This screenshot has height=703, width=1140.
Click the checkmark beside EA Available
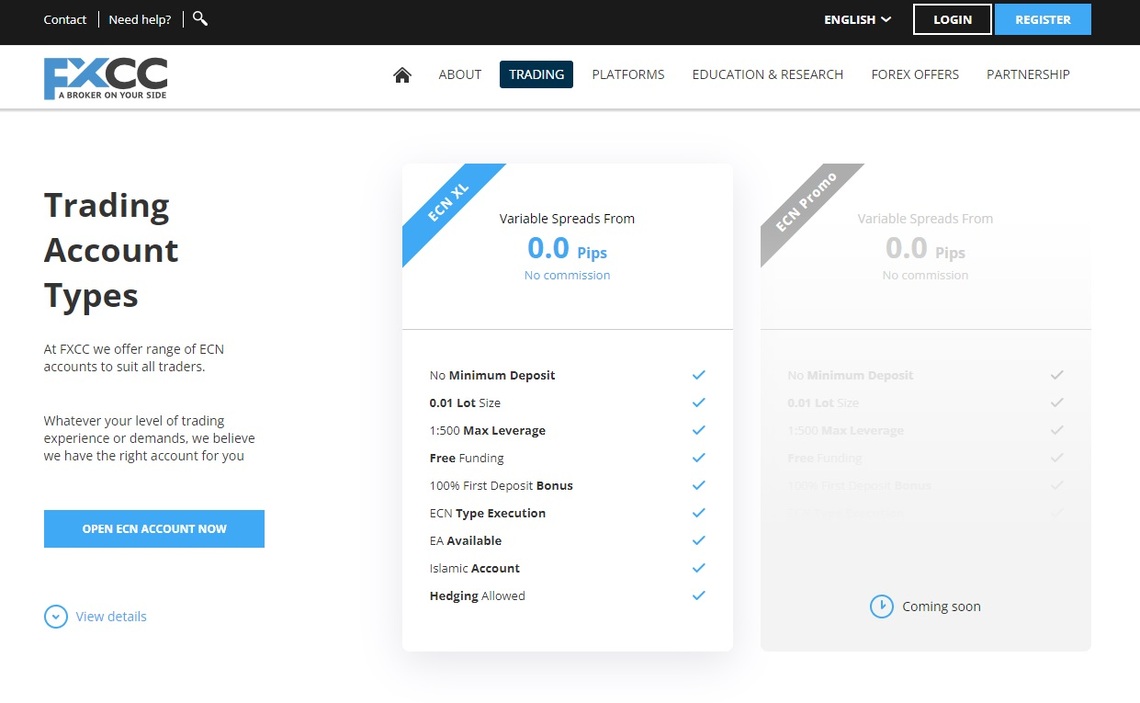pos(699,541)
